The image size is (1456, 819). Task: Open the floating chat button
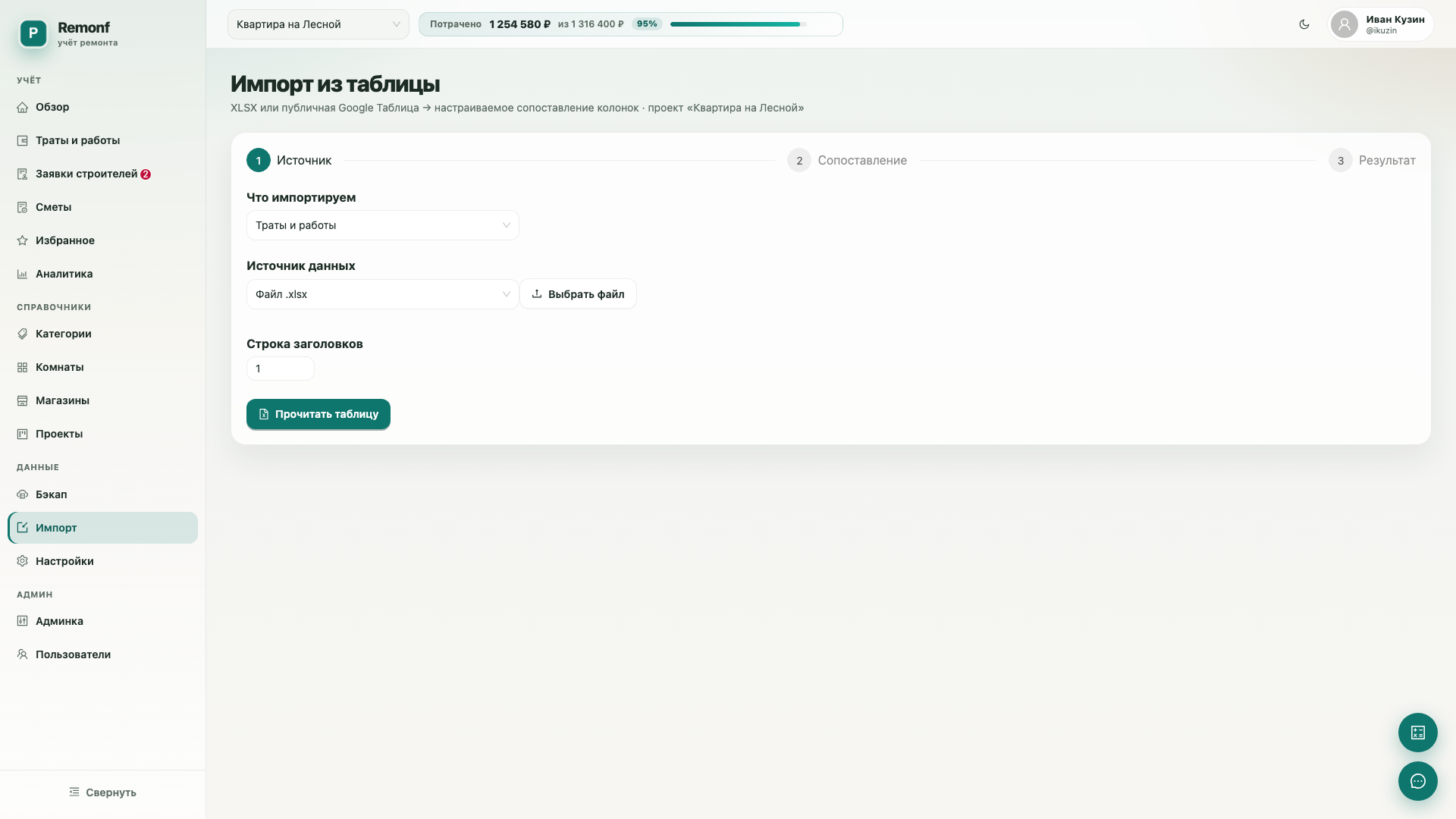pyautogui.click(x=1418, y=781)
